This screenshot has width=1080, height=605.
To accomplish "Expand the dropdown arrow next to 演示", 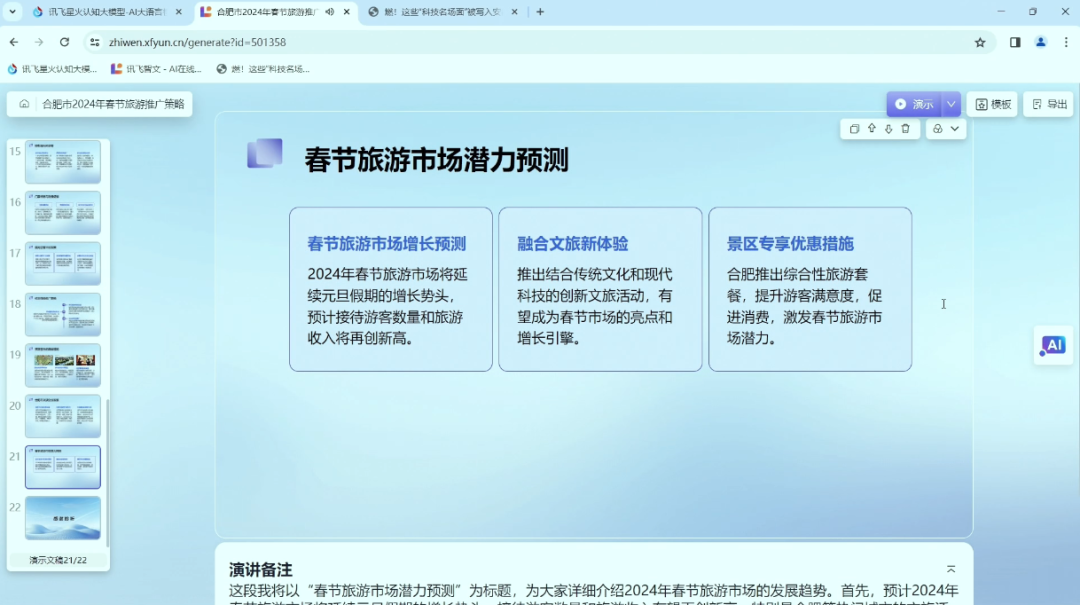I will 951,104.
